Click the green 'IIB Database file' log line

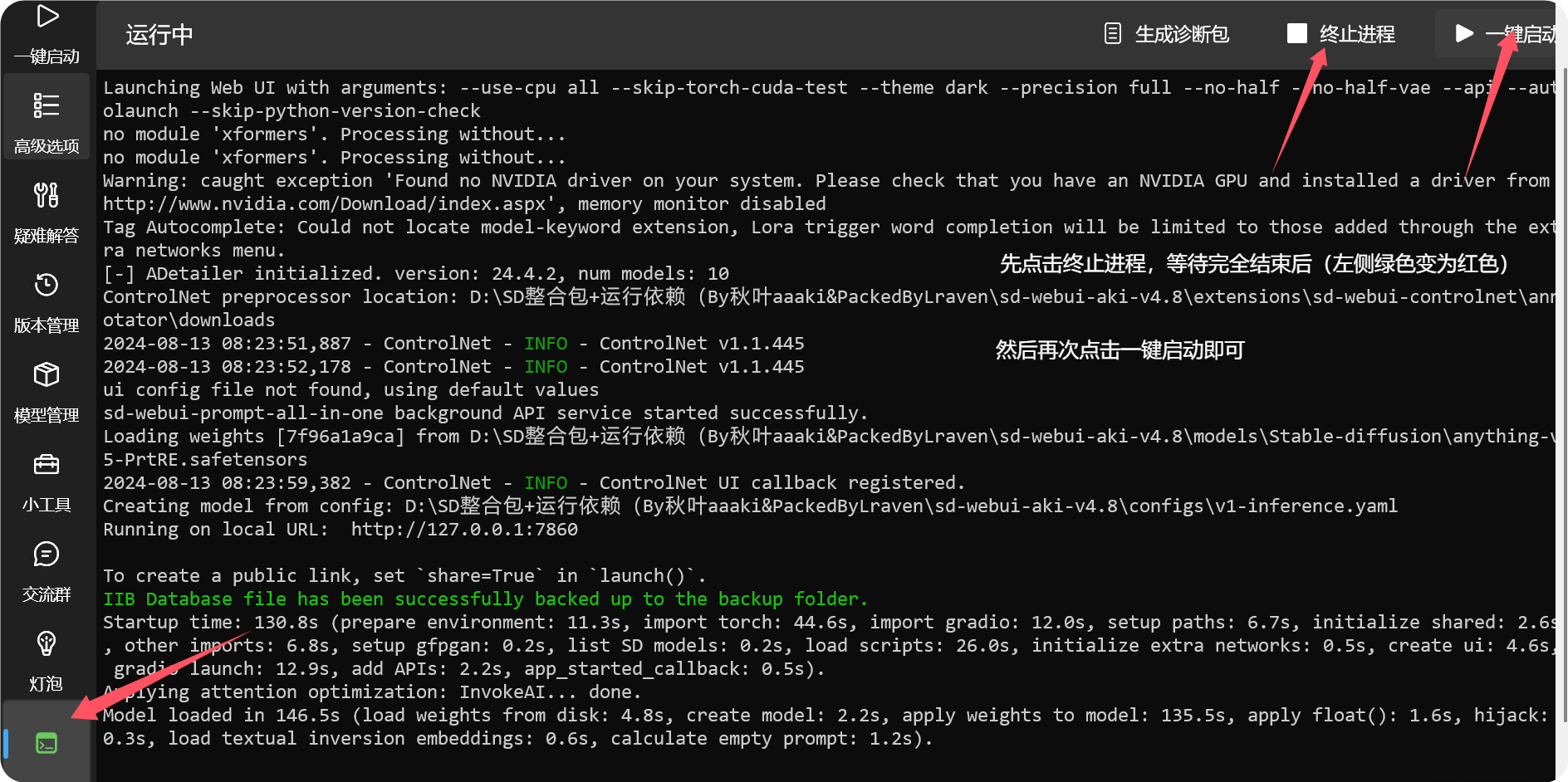tap(485, 599)
